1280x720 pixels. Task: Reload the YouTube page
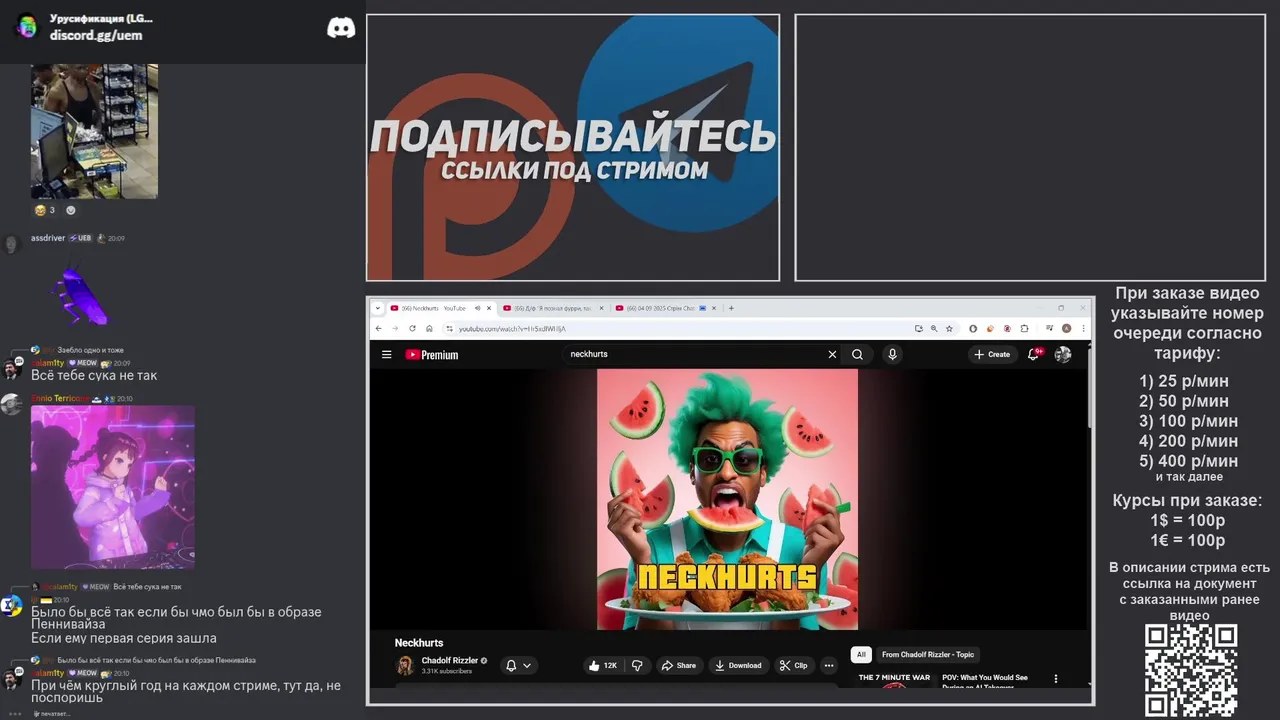(x=412, y=328)
